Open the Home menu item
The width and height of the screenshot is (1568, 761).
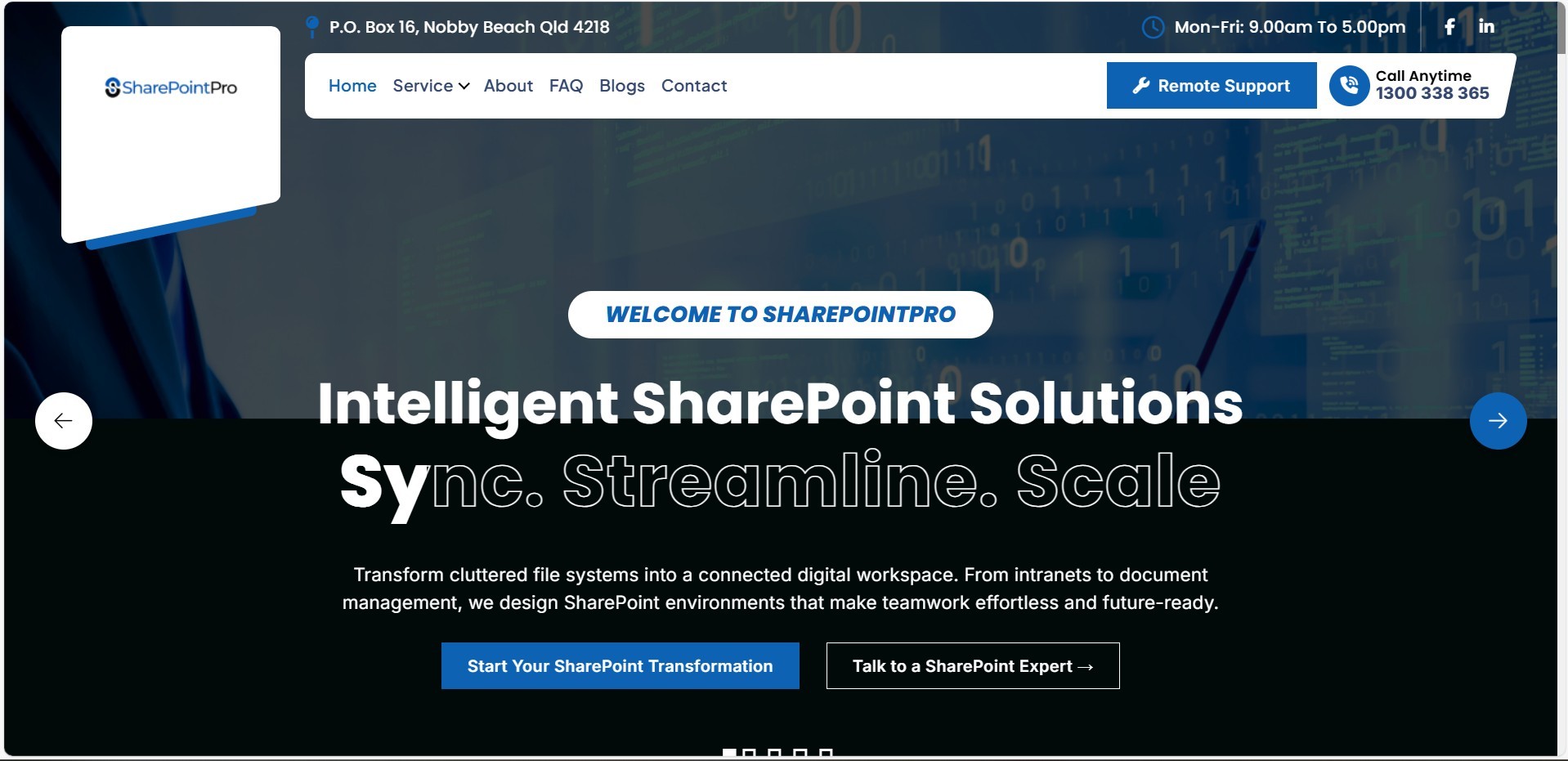(x=352, y=86)
